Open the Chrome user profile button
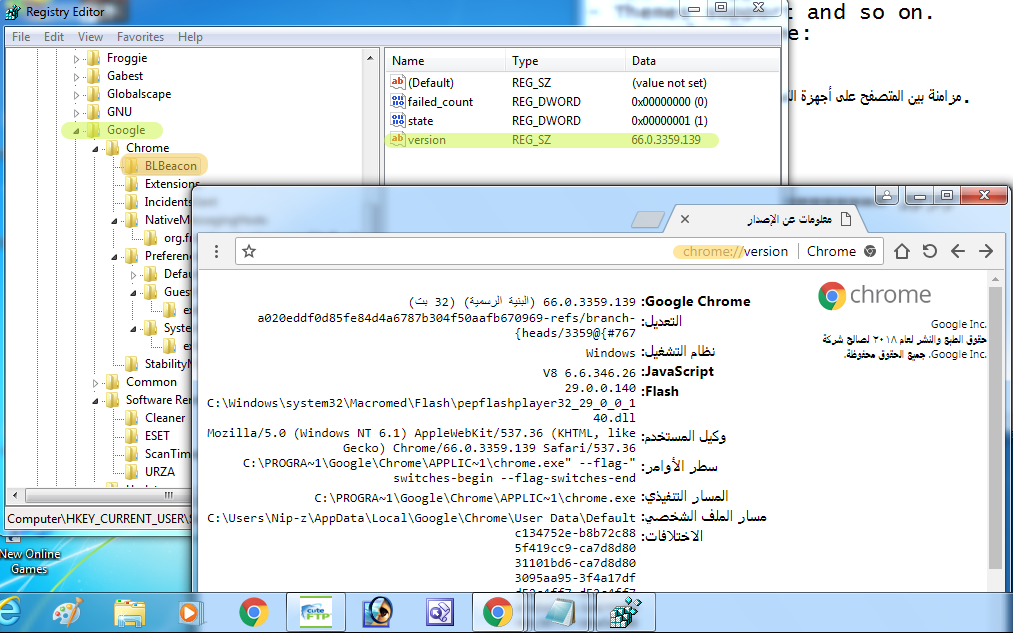This screenshot has height=633, width=1013. [887, 195]
